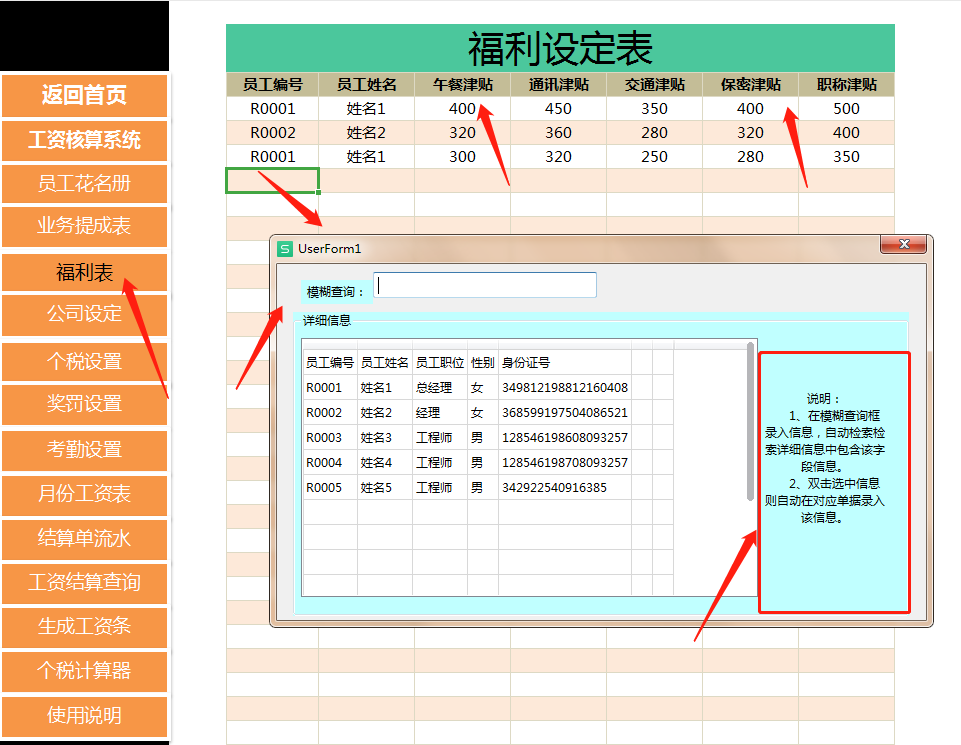Click the 午餐津贴 column header
The width and height of the screenshot is (961, 745).
point(463,85)
